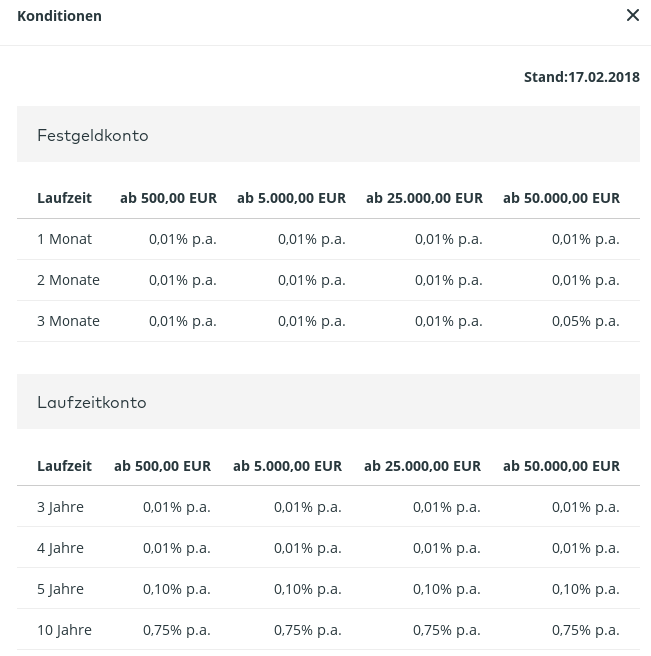Click the Stand:17.02.2018 date text

click(x=581, y=77)
